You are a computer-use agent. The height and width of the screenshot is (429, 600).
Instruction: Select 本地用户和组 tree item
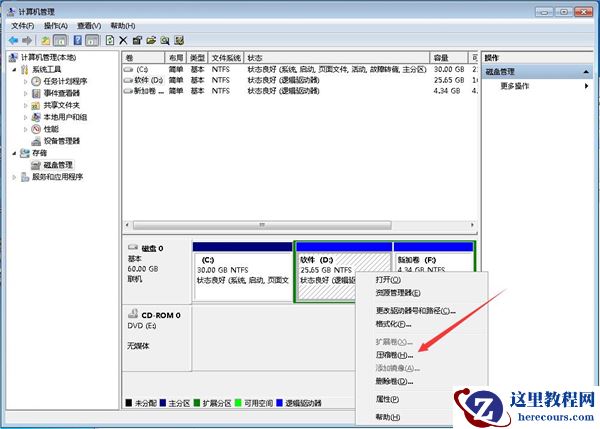point(65,117)
